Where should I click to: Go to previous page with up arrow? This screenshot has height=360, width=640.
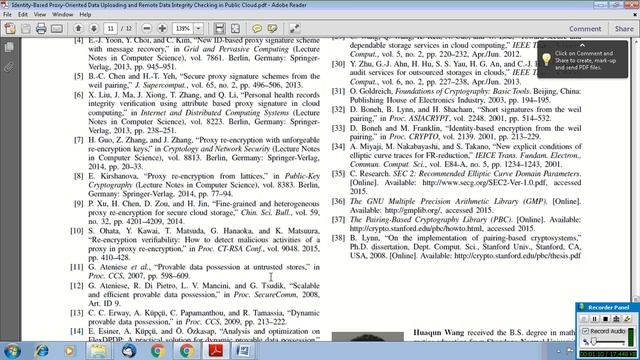click(78, 28)
